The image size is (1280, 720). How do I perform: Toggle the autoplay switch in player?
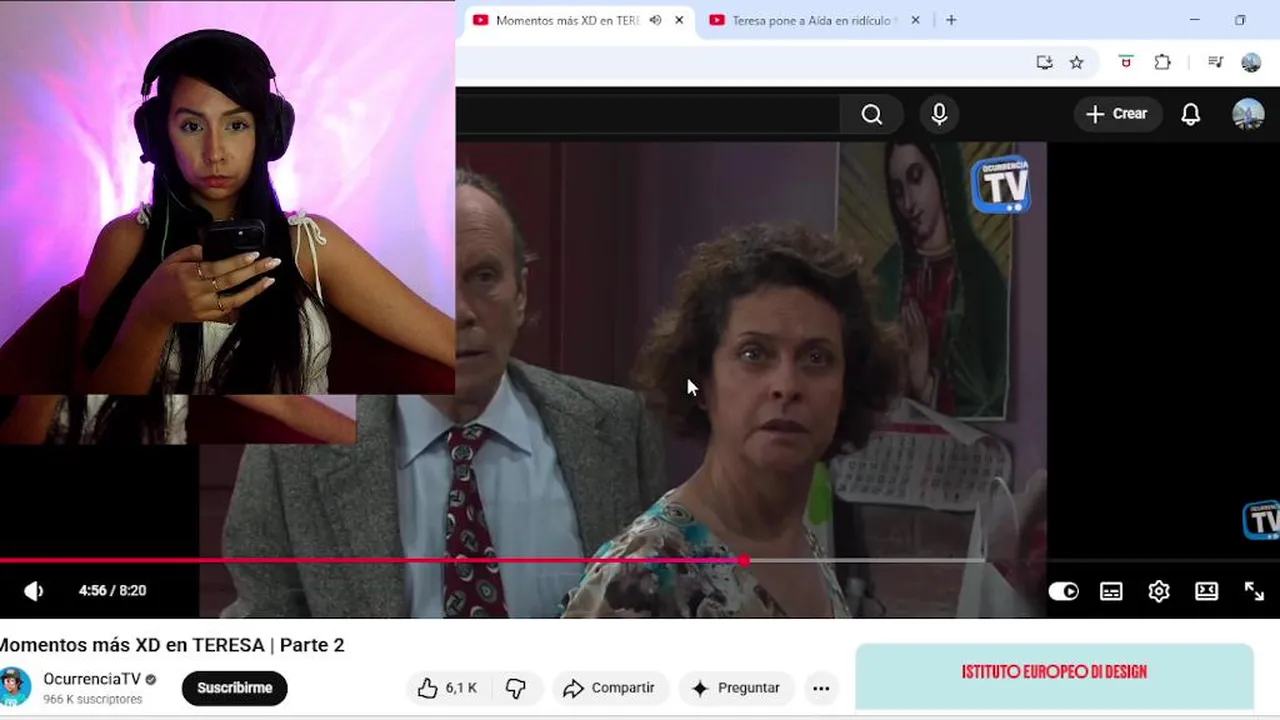tap(1063, 591)
